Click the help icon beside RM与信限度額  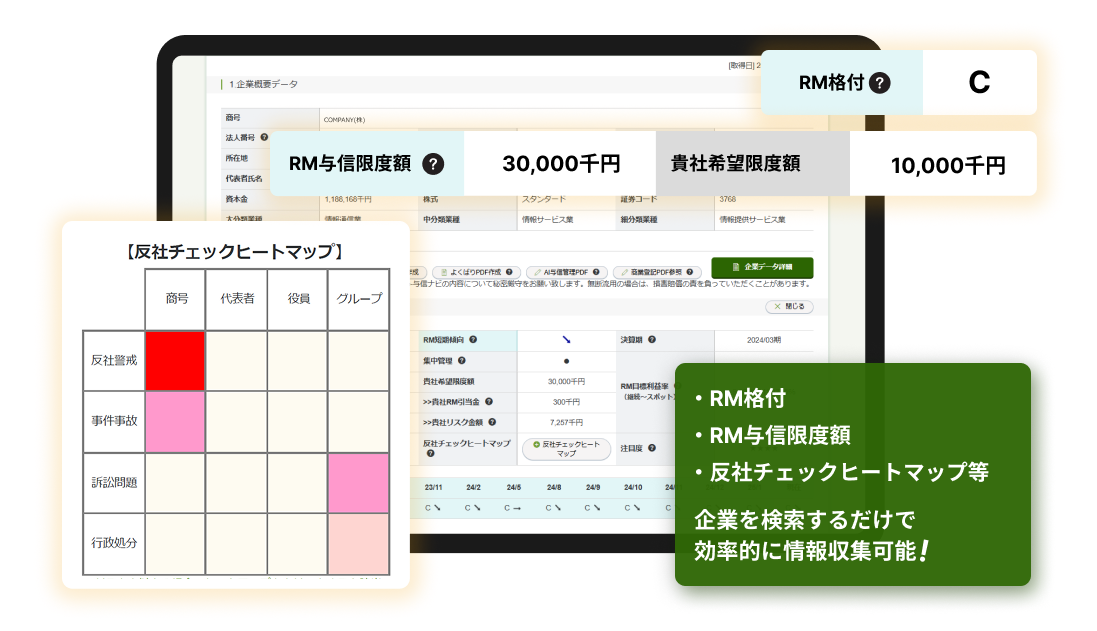point(433,165)
